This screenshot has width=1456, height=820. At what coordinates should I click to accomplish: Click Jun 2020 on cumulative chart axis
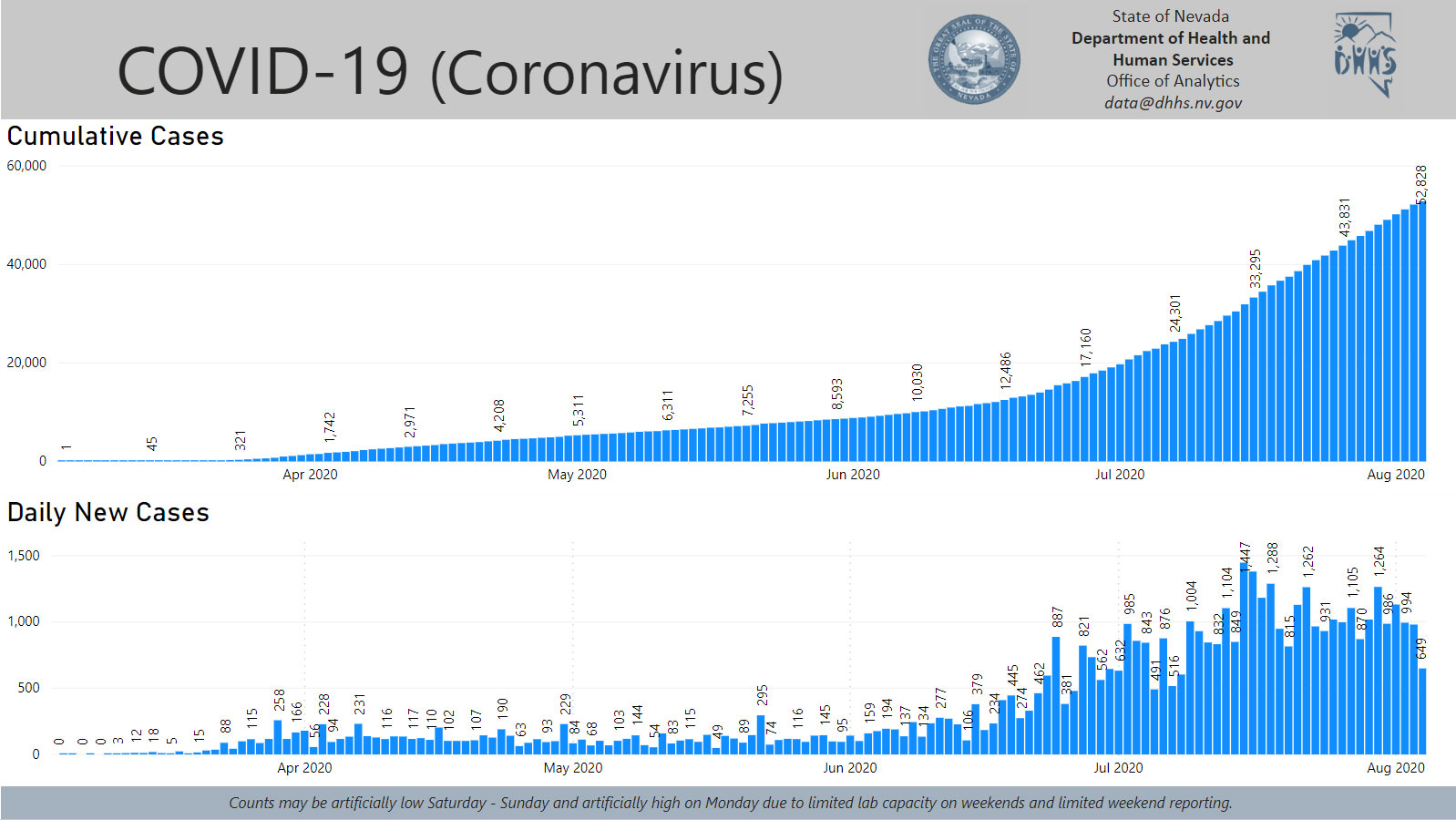coord(853,475)
